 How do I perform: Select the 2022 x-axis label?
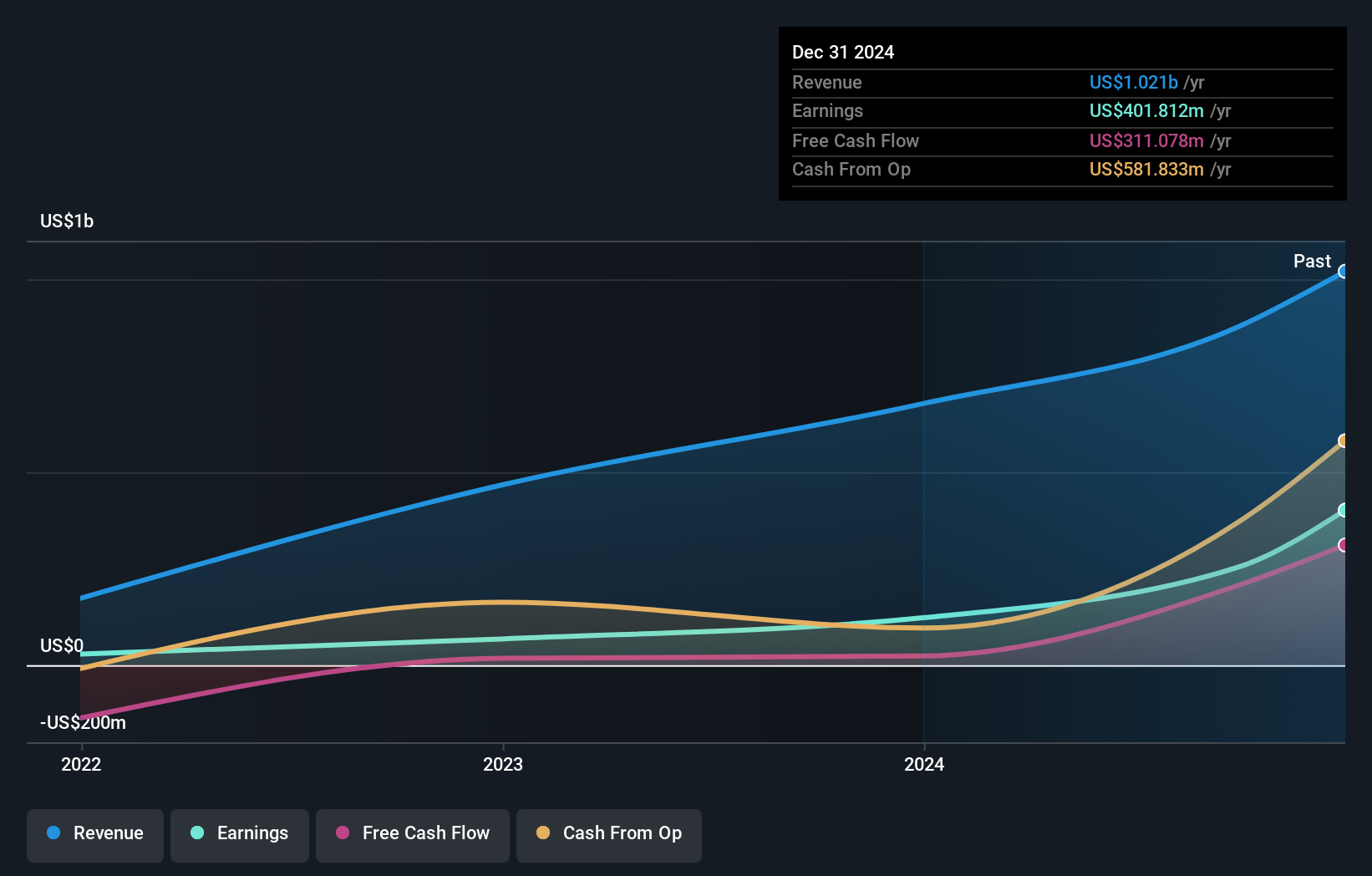(81, 764)
